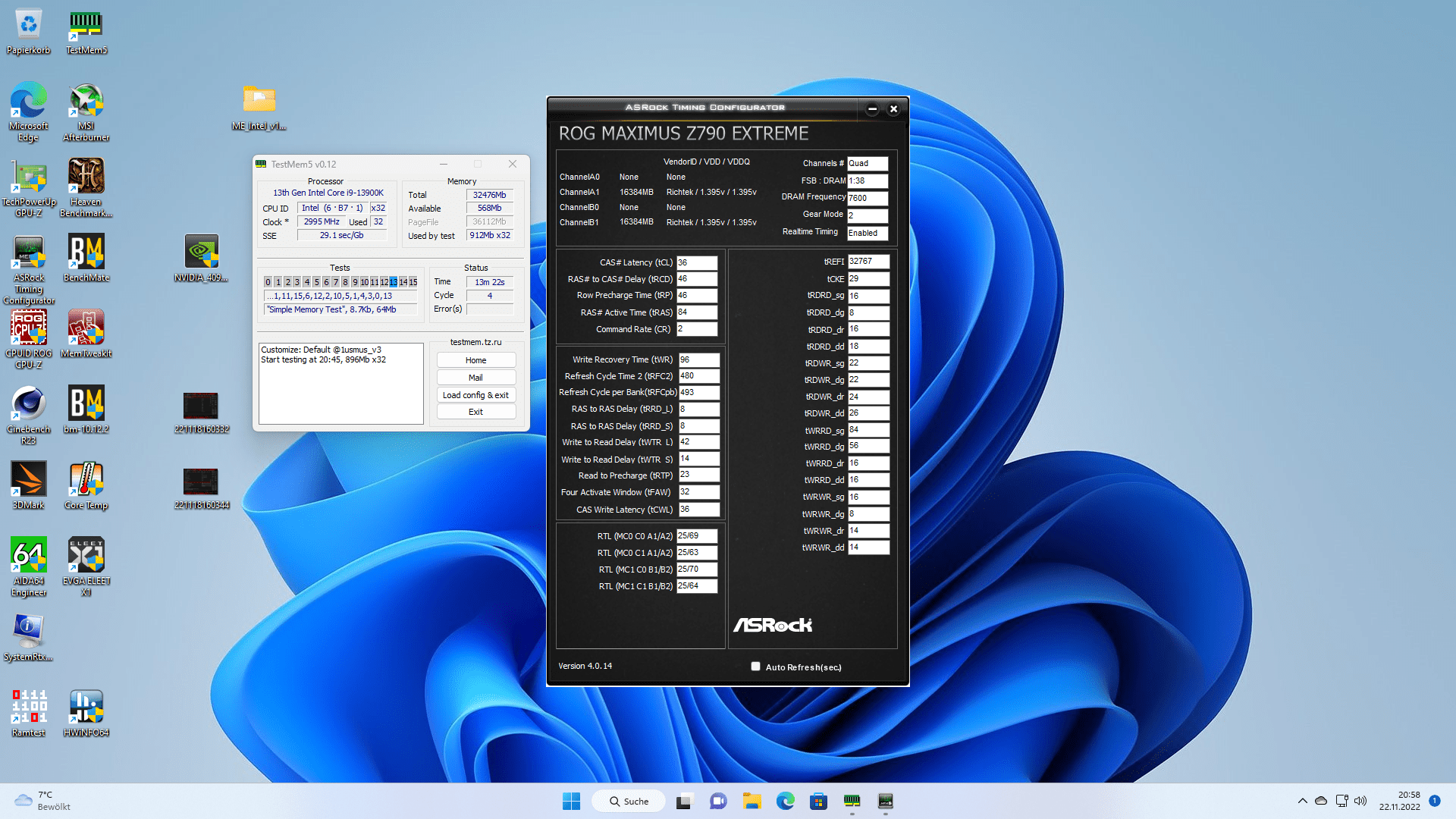
Task: Click the tREFI value field
Action: click(x=868, y=262)
